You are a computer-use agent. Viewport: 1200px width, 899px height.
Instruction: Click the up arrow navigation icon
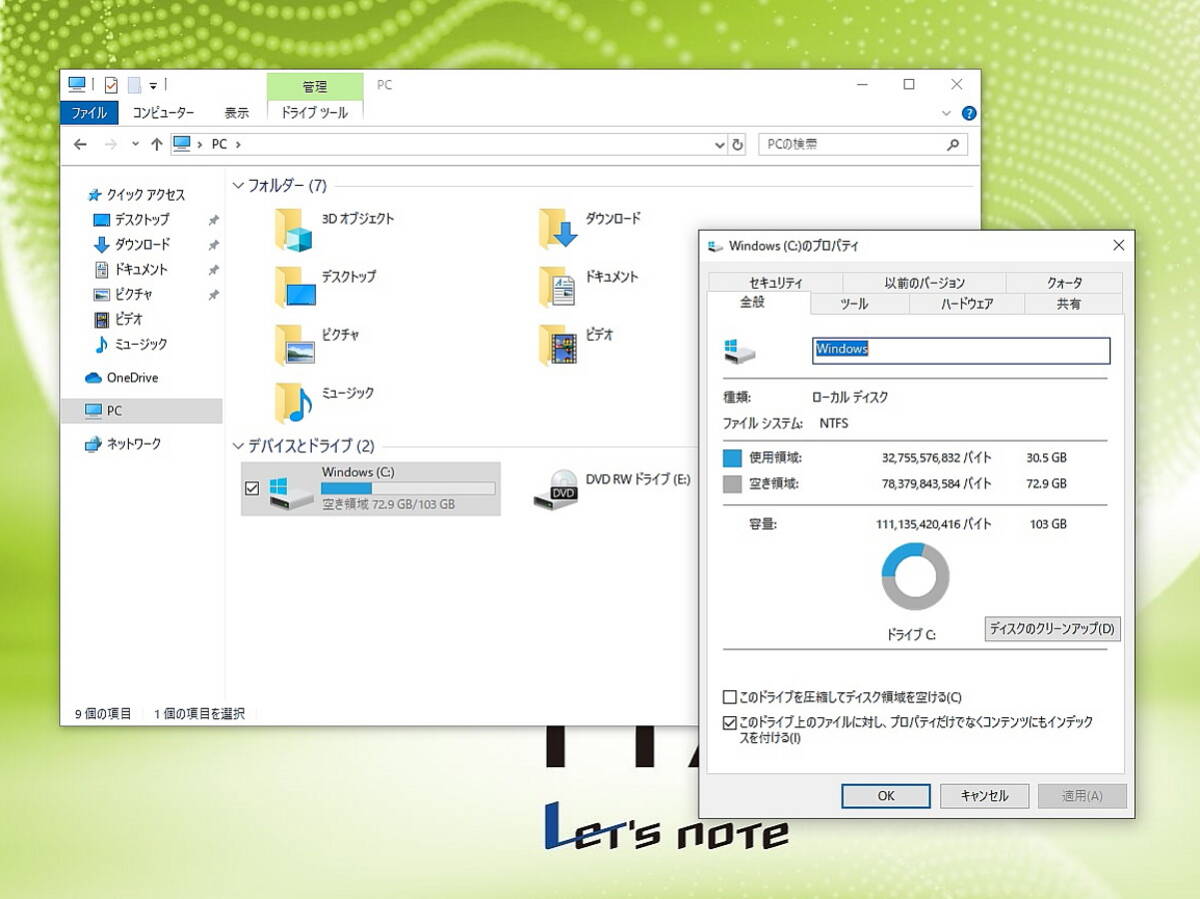pos(156,145)
